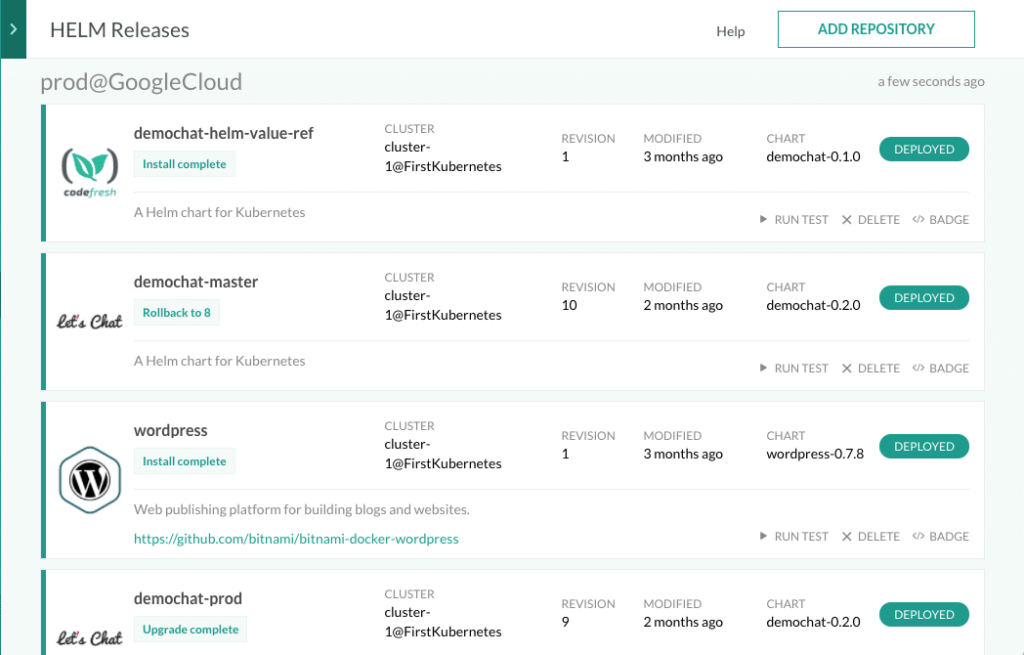Click DEPLOYED status on the wordpress release
Image resolution: width=1024 pixels, height=655 pixels.
click(923, 446)
